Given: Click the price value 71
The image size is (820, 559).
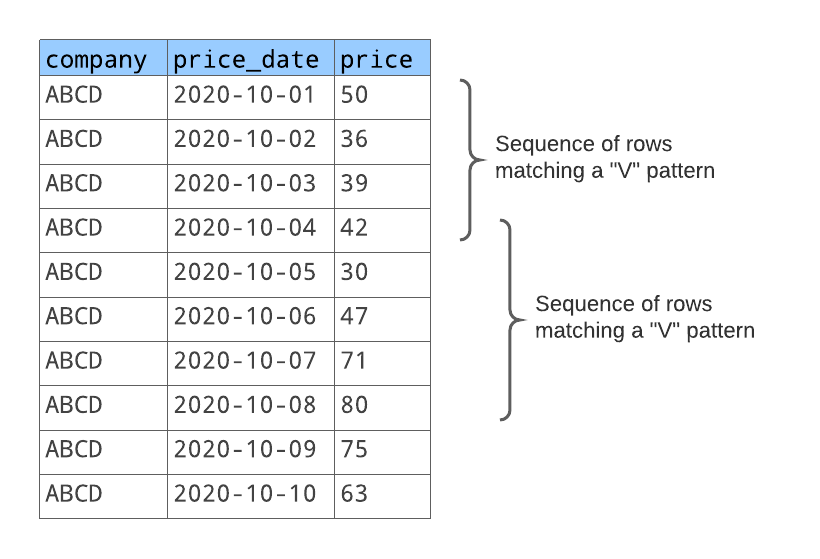Looking at the screenshot, I should click(354, 360).
